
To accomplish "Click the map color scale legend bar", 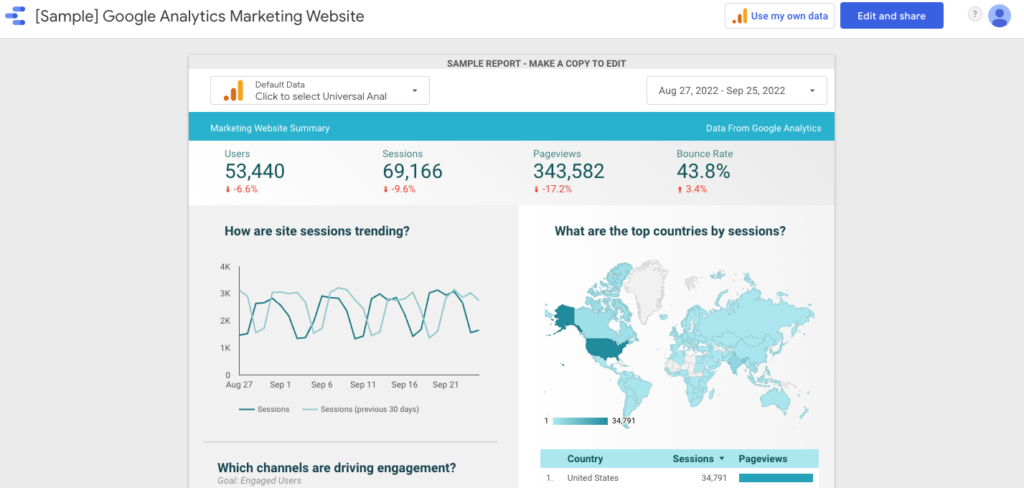I will [580, 421].
